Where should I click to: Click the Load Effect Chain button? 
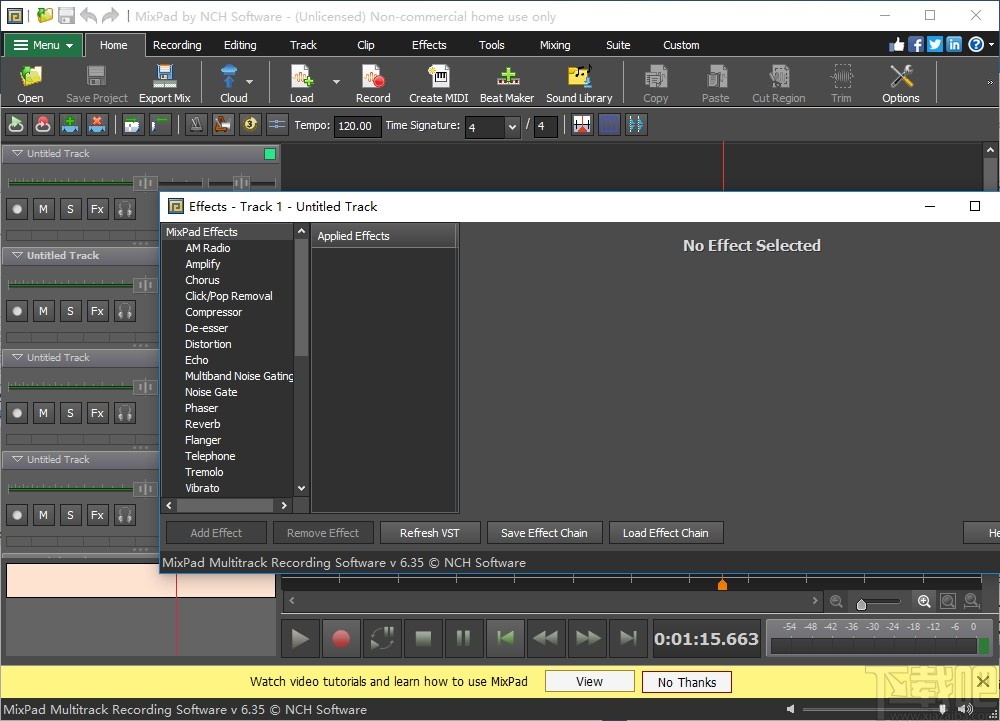point(665,533)
